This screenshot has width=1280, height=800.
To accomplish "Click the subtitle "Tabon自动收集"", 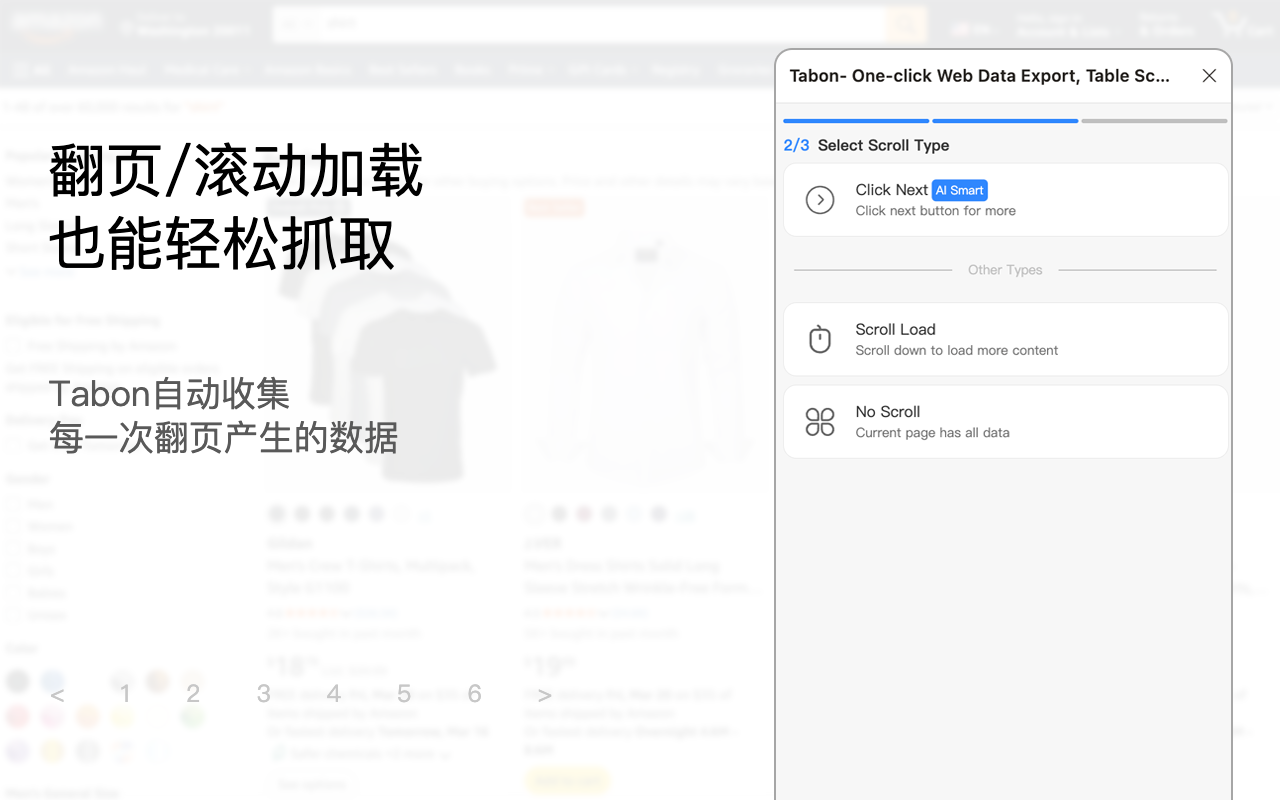I will (170, 394).
